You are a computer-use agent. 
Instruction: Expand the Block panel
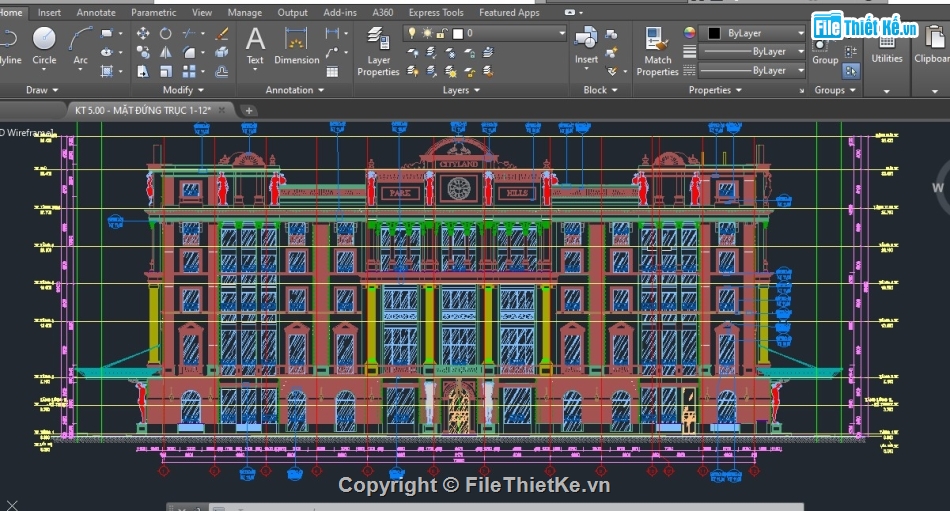(x=600, y=90)
